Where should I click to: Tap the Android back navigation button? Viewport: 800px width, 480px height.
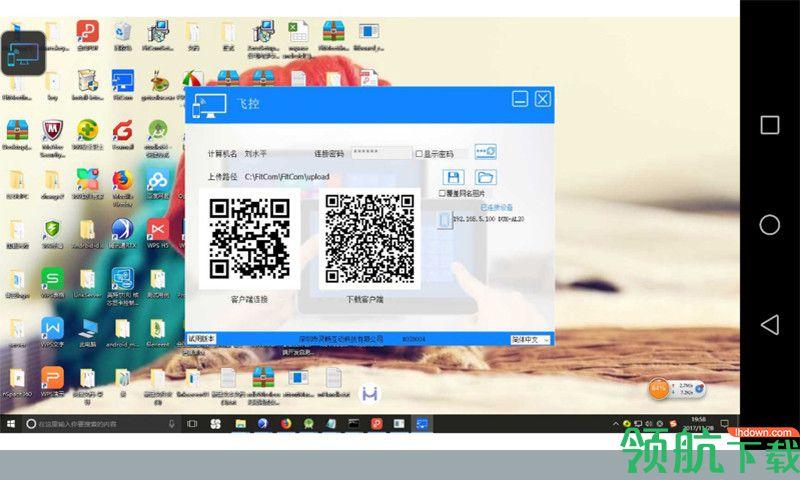769,325
